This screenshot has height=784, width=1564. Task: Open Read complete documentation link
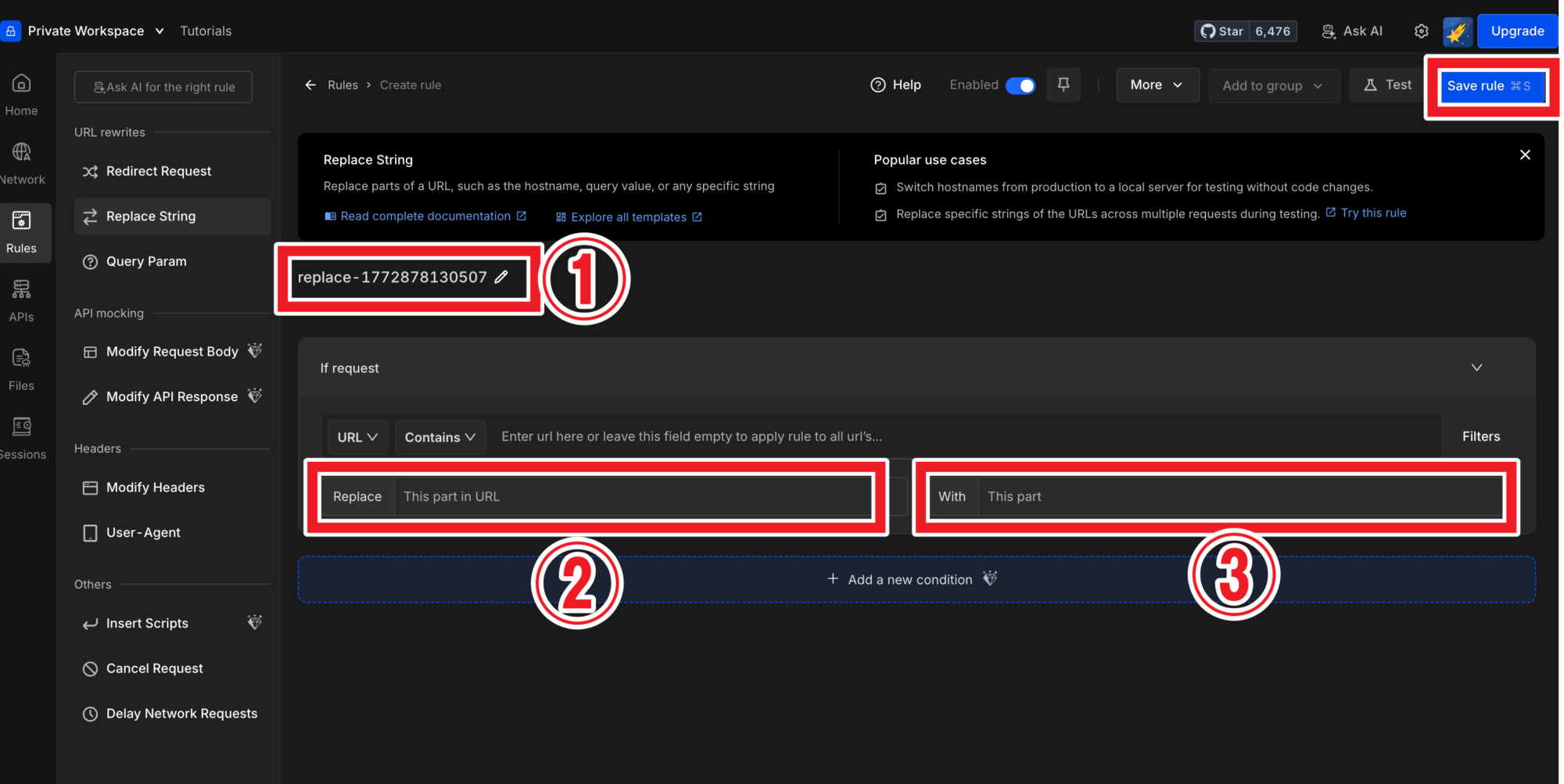click(x=425, y=217)
